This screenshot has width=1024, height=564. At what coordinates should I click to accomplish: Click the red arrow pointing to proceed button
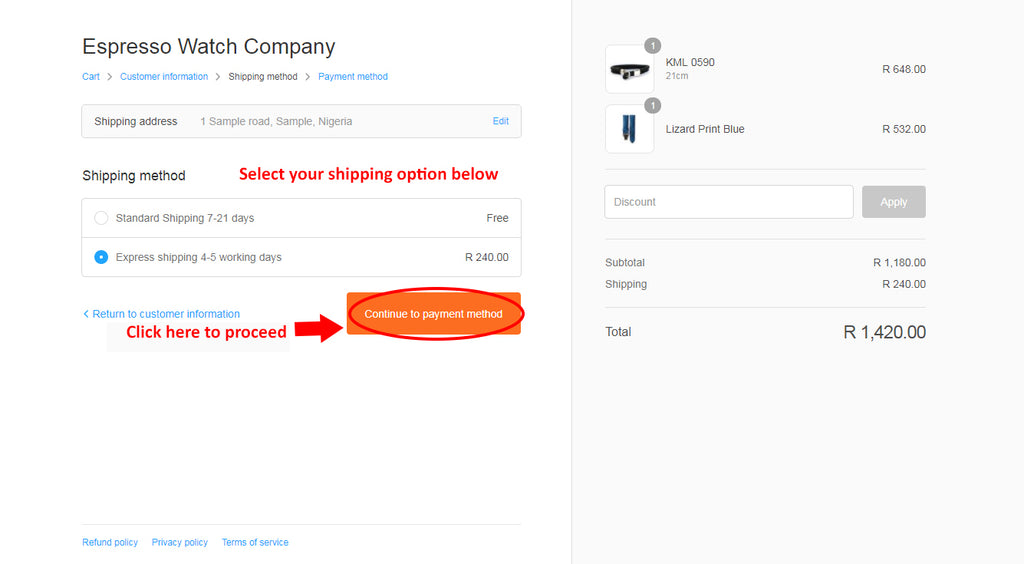pos(319,328)
